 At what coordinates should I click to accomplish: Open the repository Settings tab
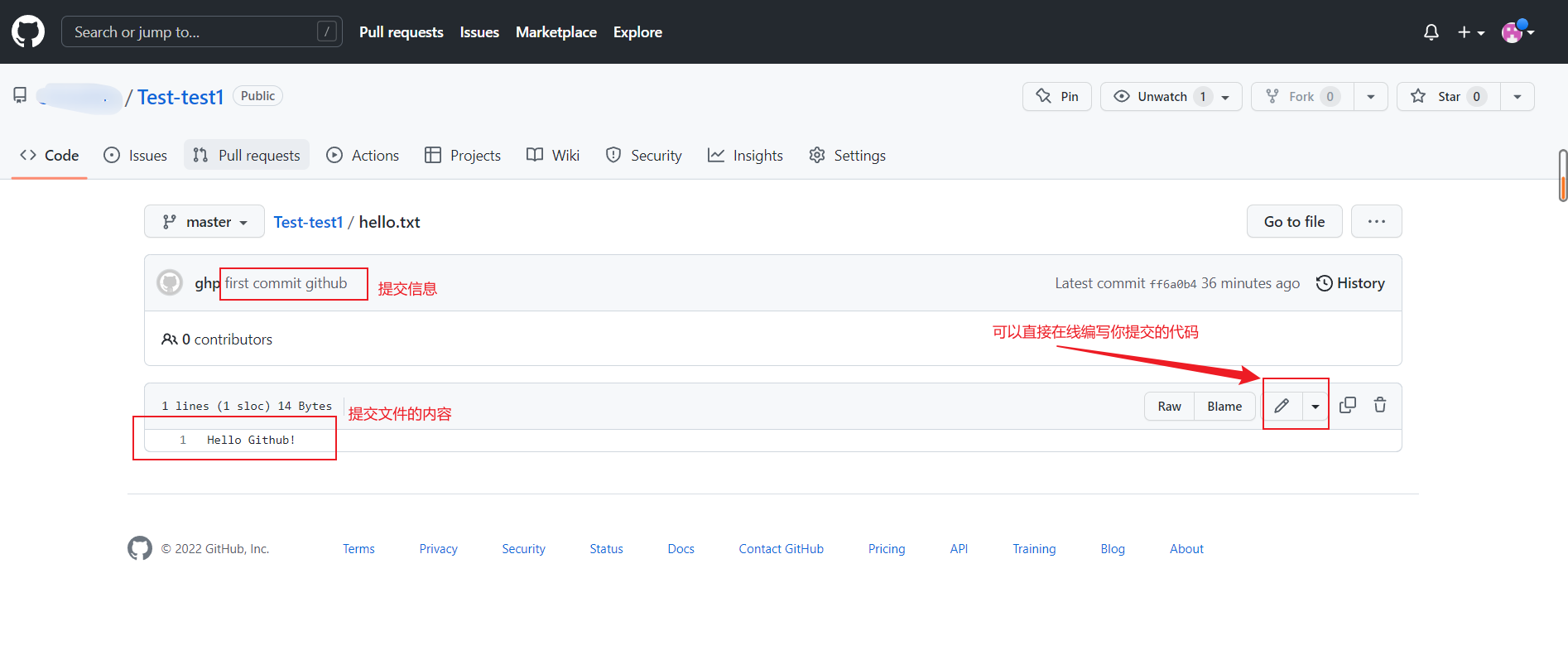click(x=848, y=155)
